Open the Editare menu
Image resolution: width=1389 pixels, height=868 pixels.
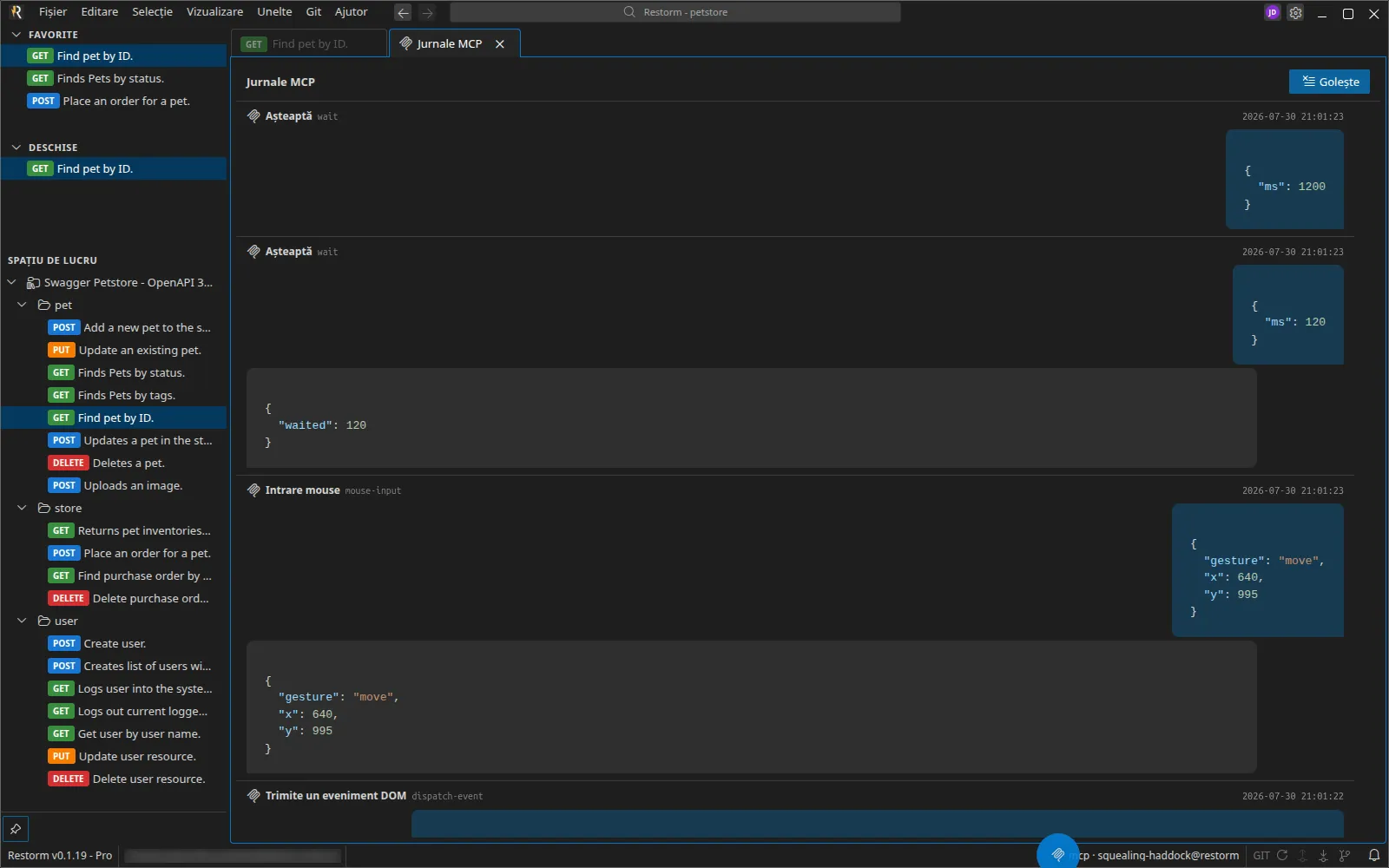point(100,12)
